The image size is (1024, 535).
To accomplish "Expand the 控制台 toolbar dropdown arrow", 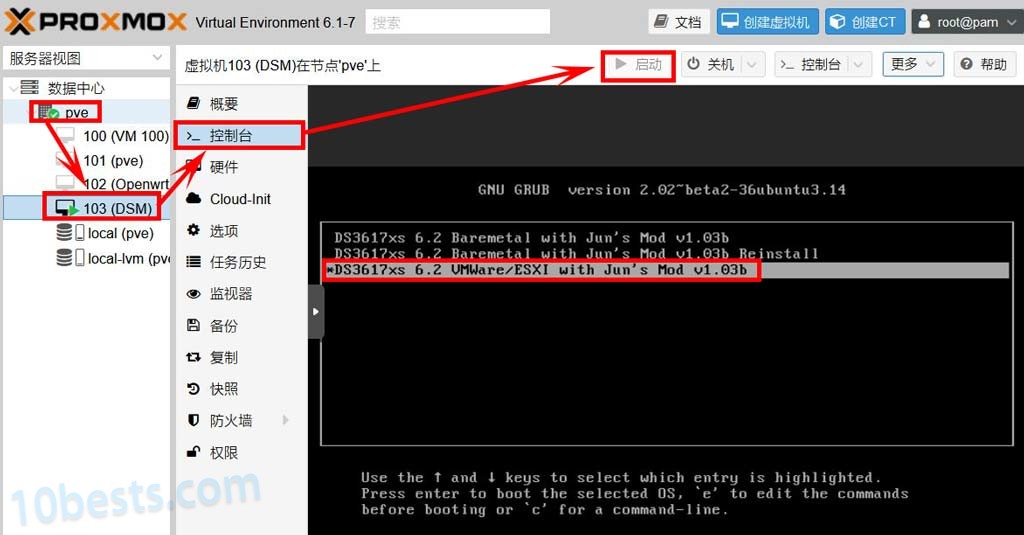I will pyautogui.click(x=858, y=65).
